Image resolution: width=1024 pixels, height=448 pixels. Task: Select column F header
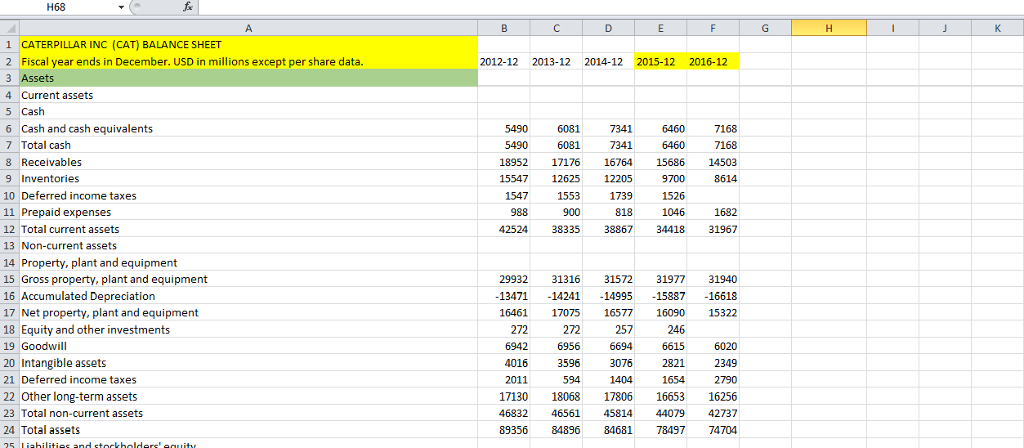click(712, 28)
